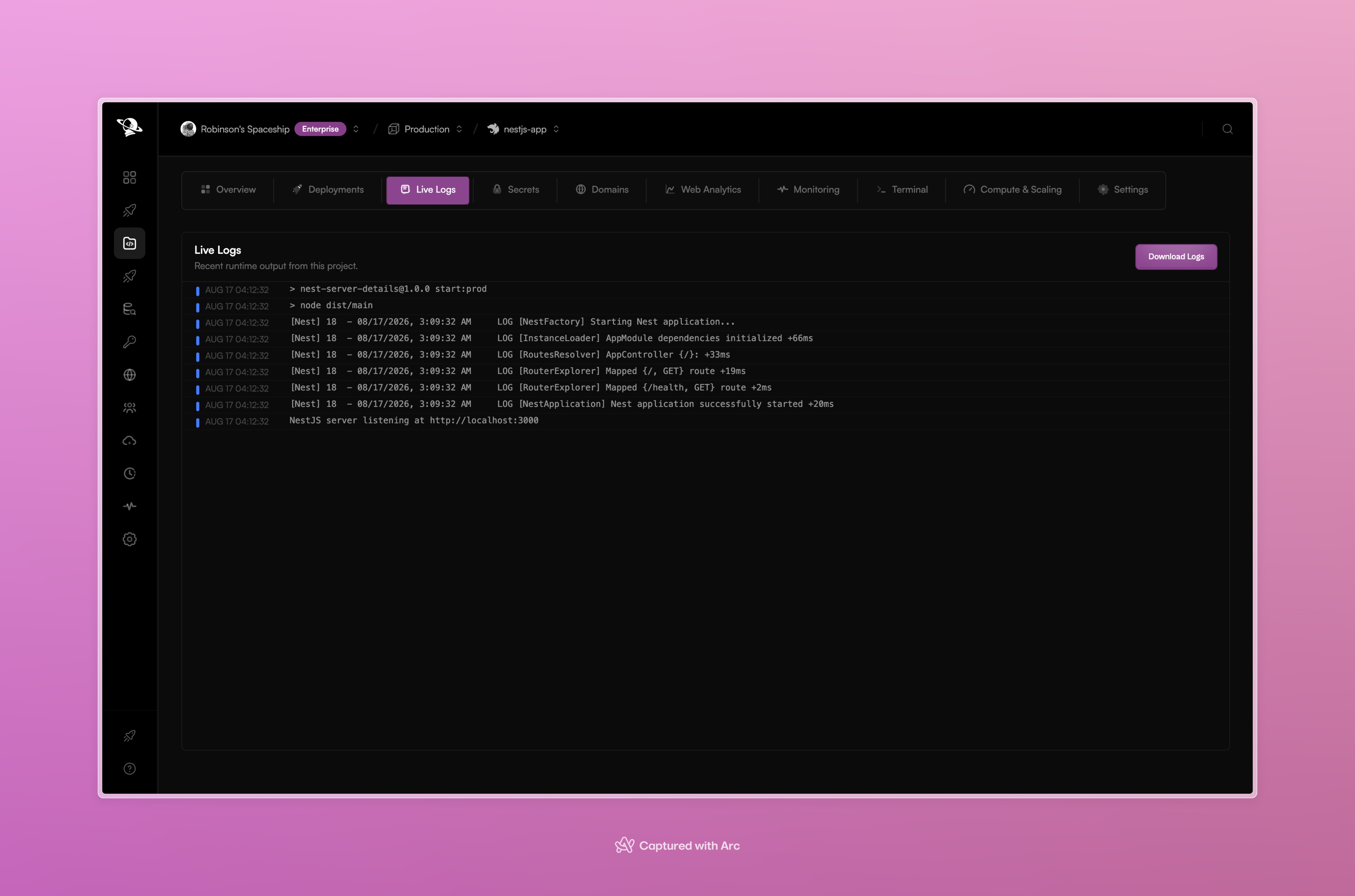Click the cloud icon in sidebar
The image size is (1355, 896).
click(x=130, y=441)
